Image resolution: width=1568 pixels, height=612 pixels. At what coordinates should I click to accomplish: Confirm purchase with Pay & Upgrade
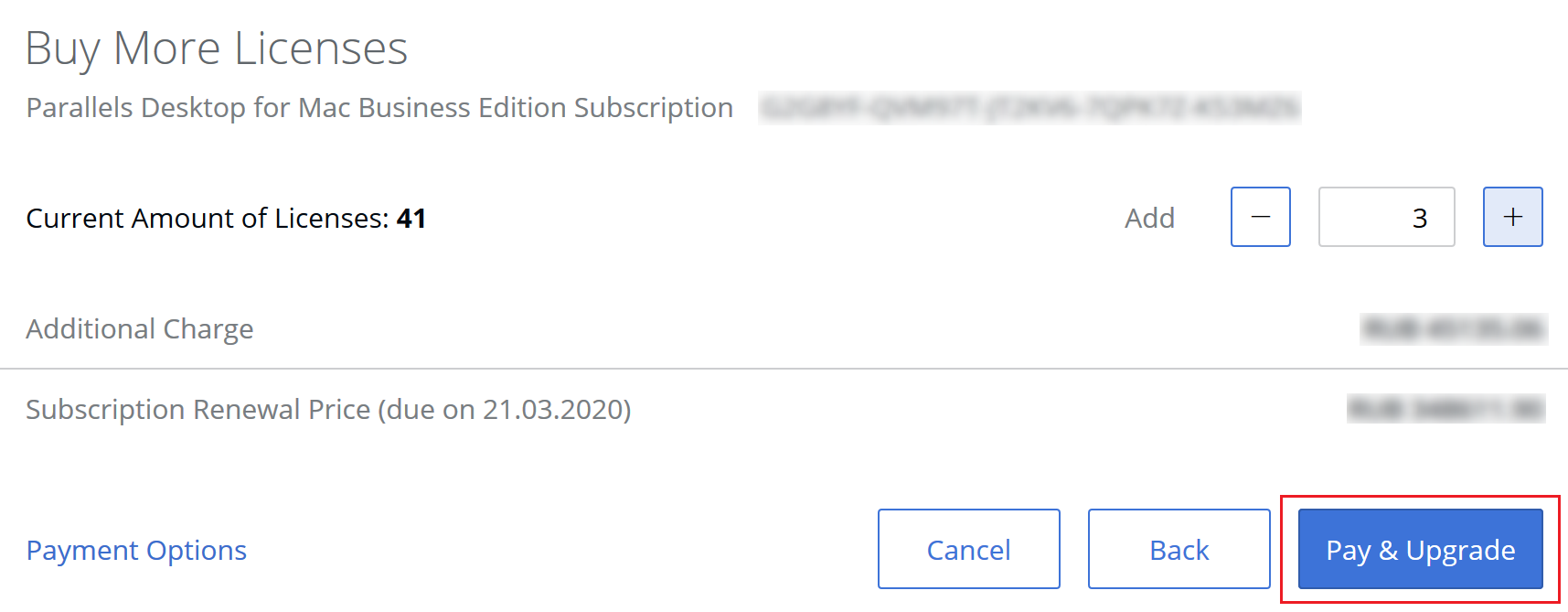tap(1420, 549)
